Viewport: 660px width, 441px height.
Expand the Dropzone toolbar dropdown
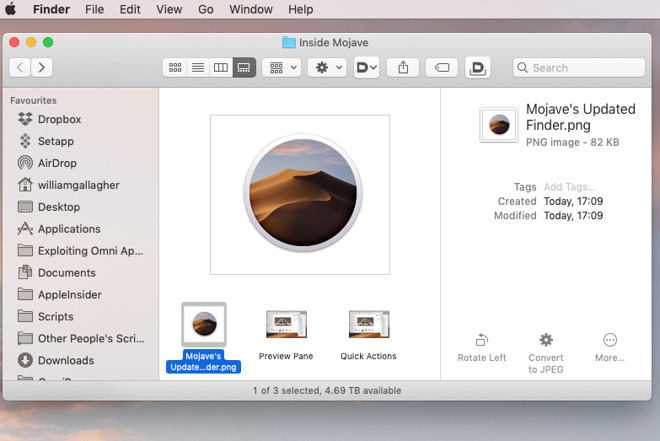point(366,67)
